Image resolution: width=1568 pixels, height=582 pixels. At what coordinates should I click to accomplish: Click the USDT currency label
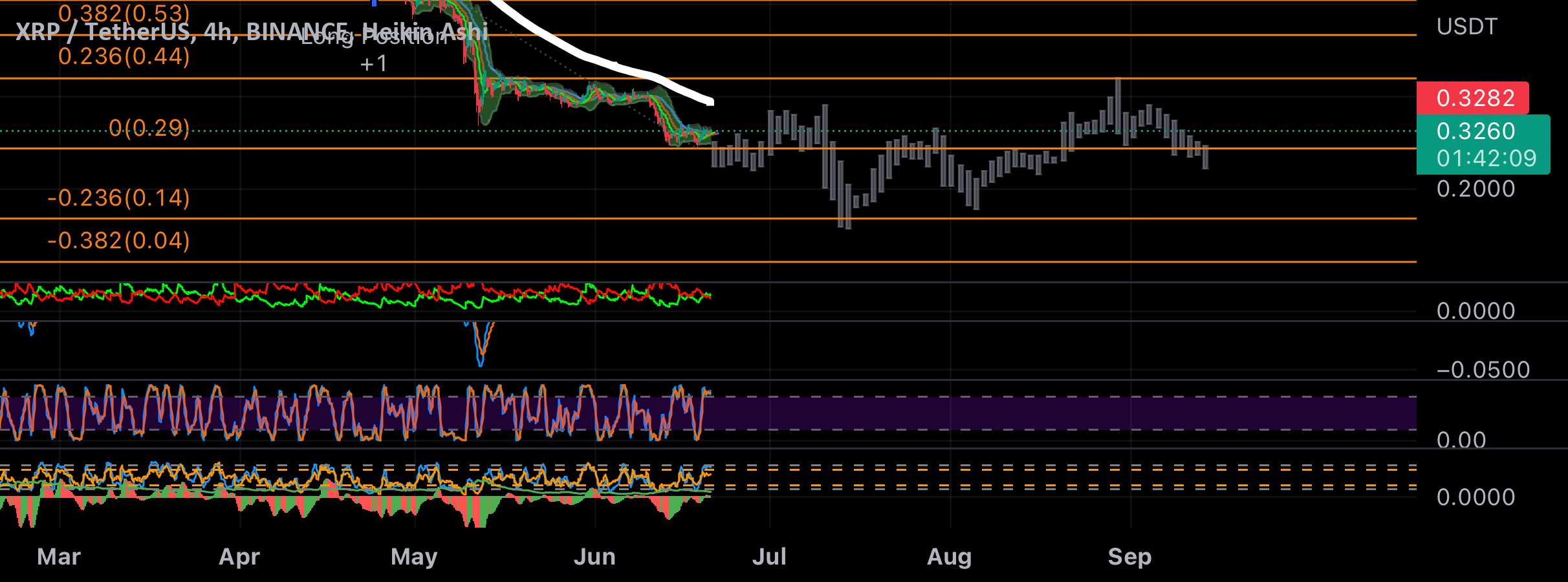[x=1466, y=27]
